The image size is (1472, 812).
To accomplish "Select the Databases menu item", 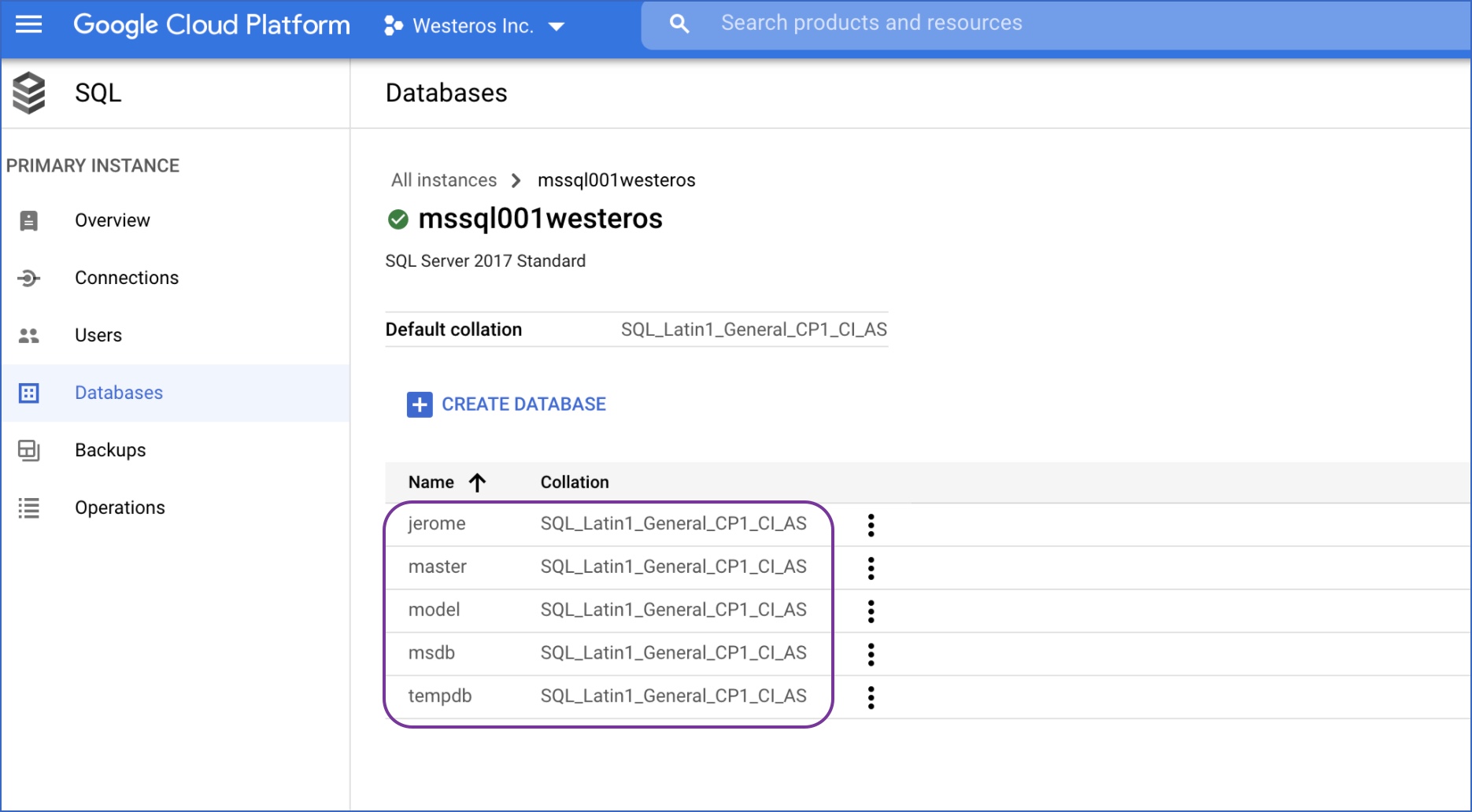I will click(x=176, y=393).
